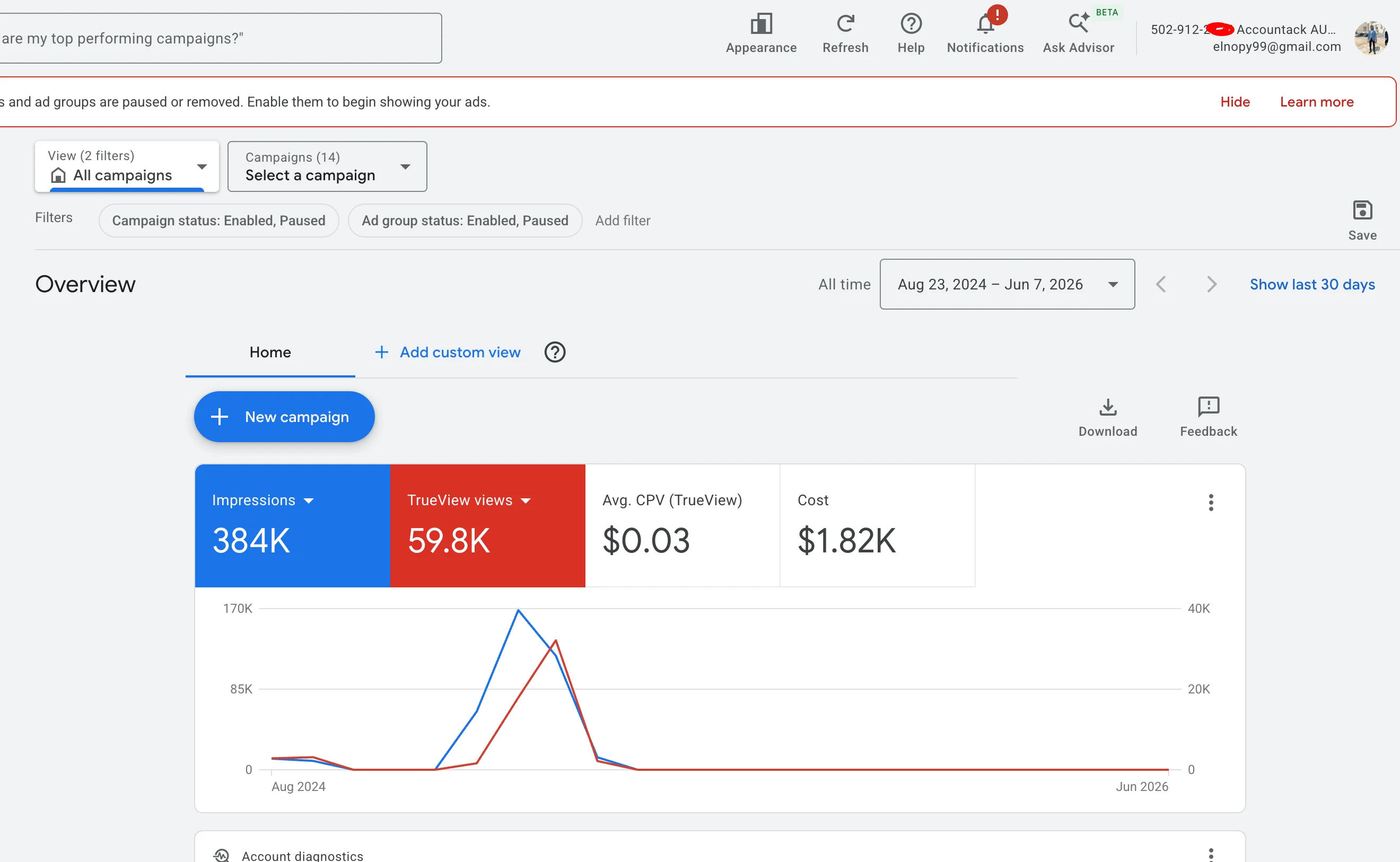Click the custom view help question icon

(554, 353)
